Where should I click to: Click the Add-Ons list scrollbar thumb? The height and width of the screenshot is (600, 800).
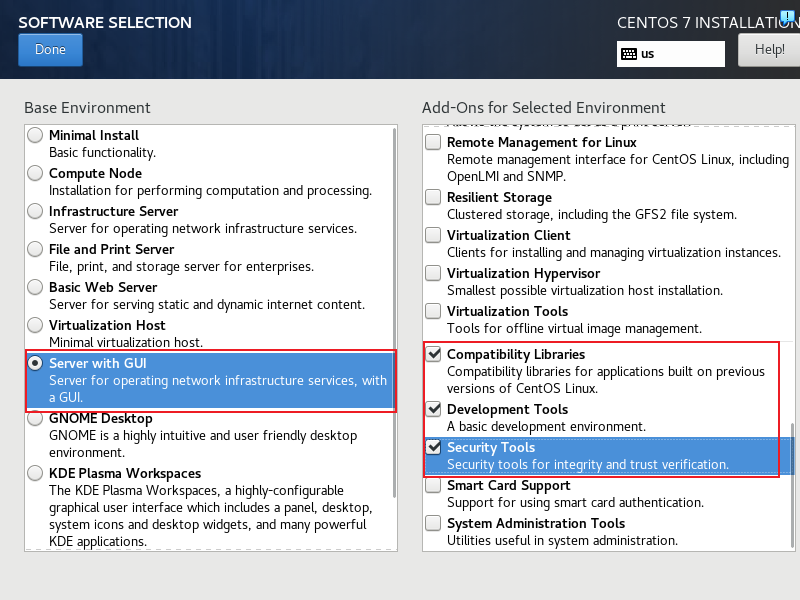[792, 486]
